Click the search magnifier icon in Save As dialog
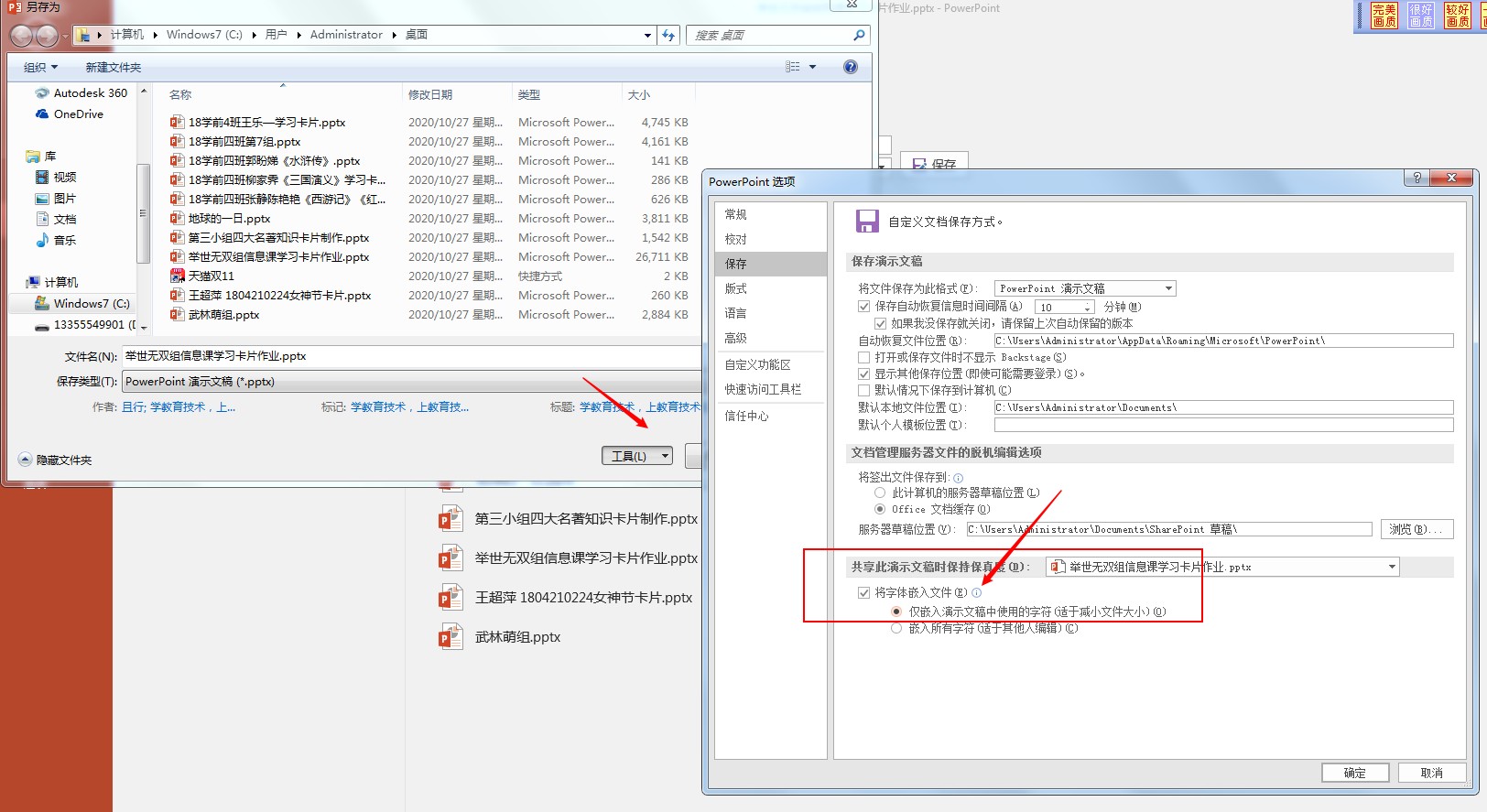 [x=858, y=35]
